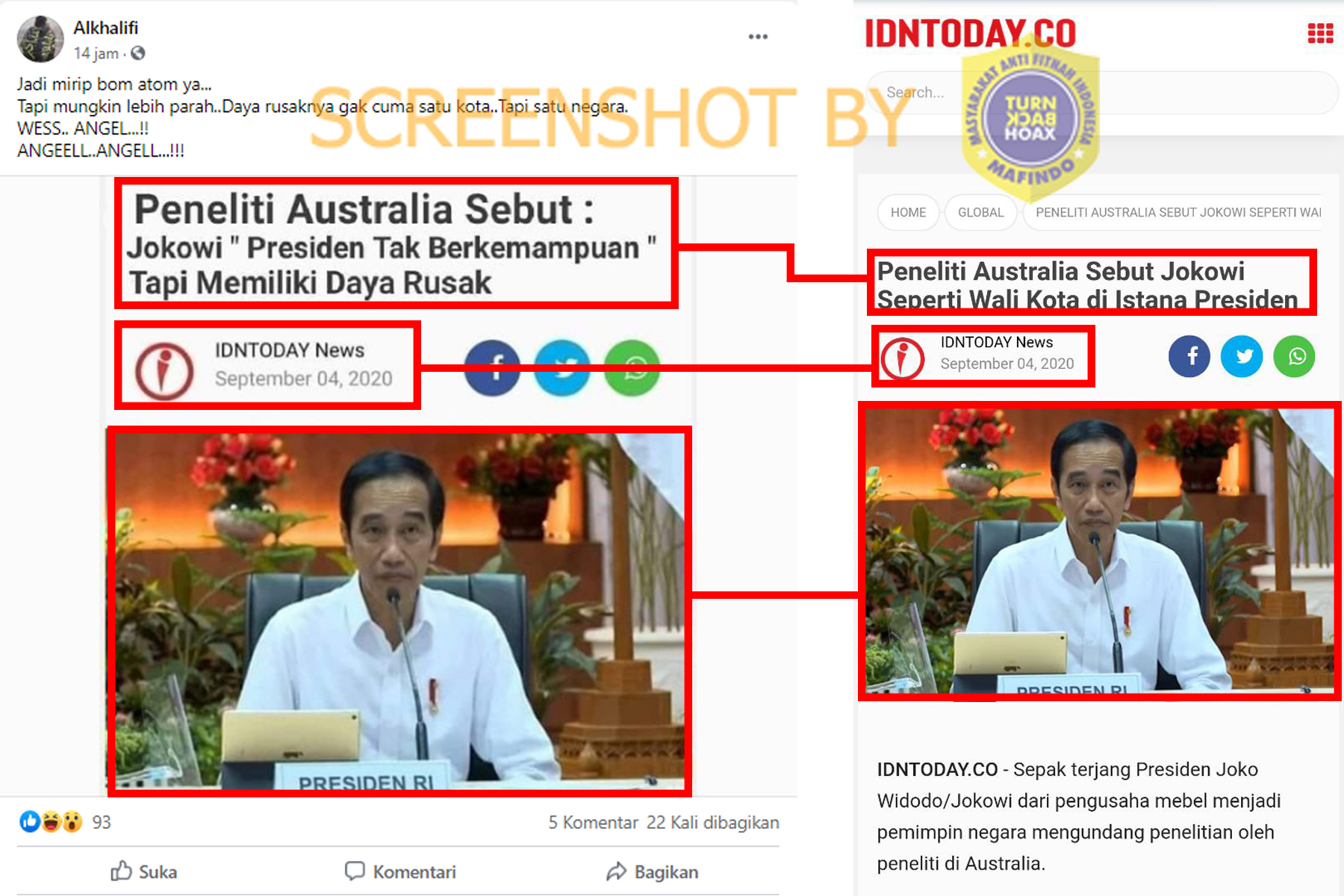Open the red grid menu icon on IDNTODAY
The image size is (1344, 896).
1320,34
